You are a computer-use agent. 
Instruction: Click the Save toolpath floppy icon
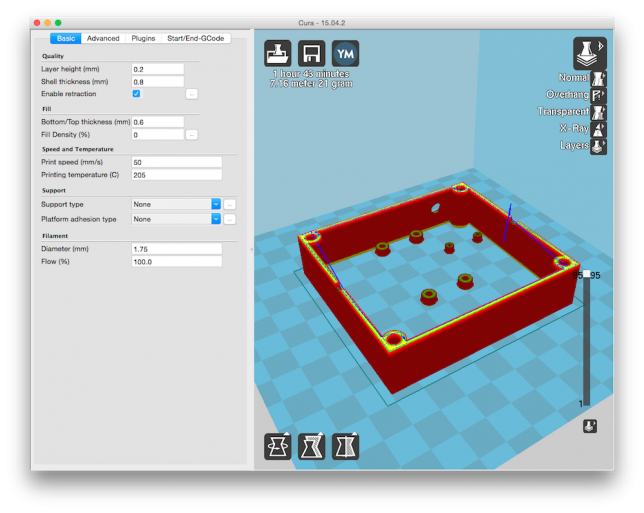coord(311,54)
